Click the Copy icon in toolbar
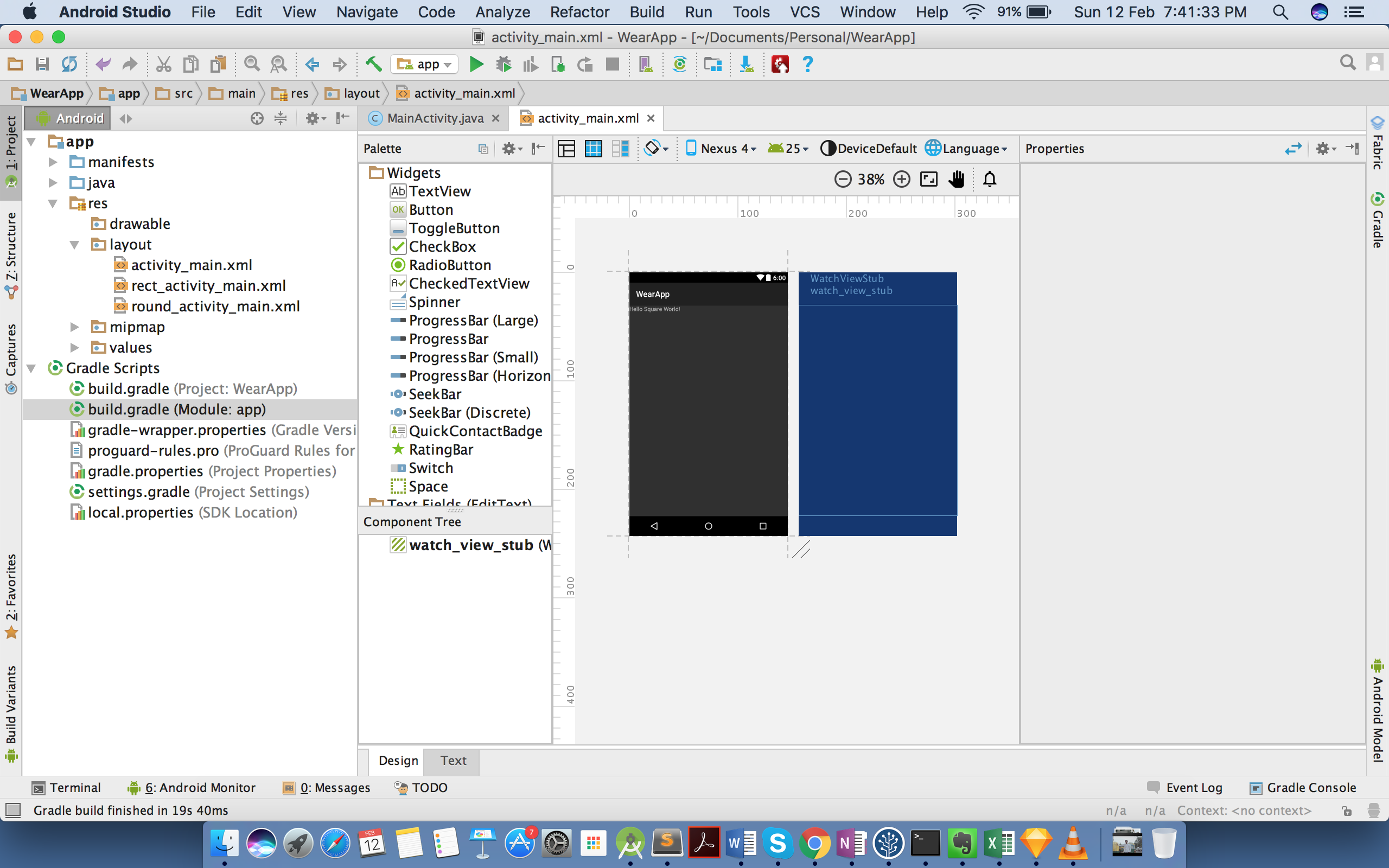 coord(190,65)
